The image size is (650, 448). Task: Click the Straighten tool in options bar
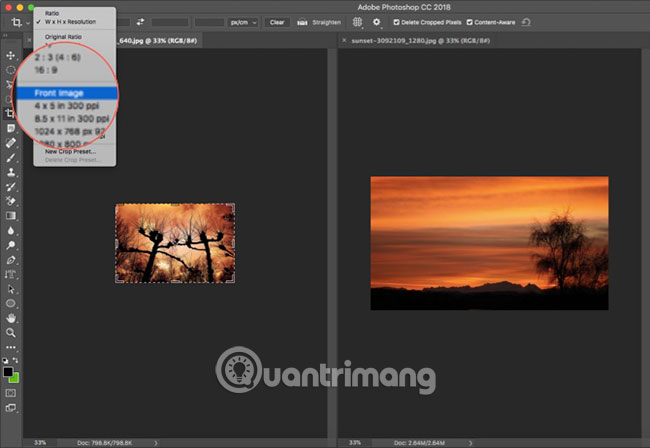[x=319, y=22]
